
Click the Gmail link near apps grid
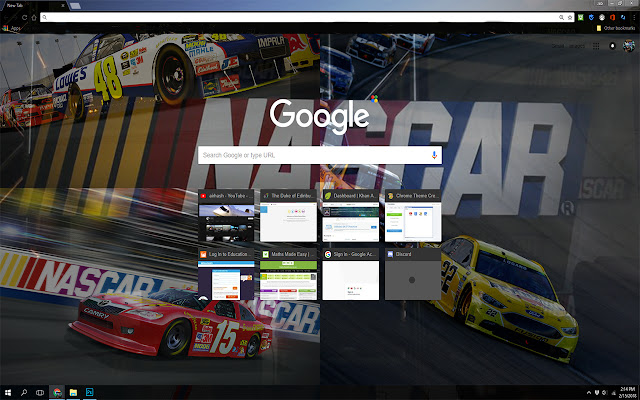pyautogui.click(x=558, y=46)
